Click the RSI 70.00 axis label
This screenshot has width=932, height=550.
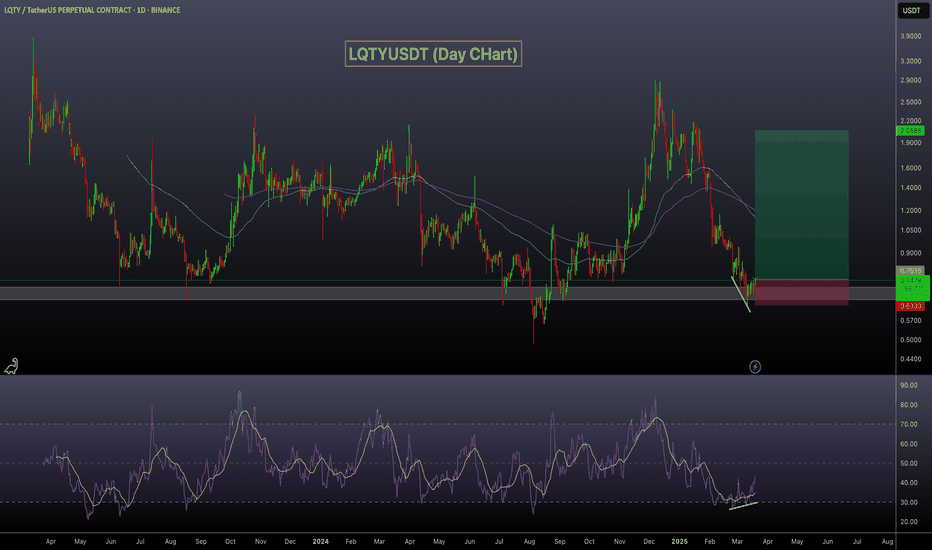pos(909,425)
